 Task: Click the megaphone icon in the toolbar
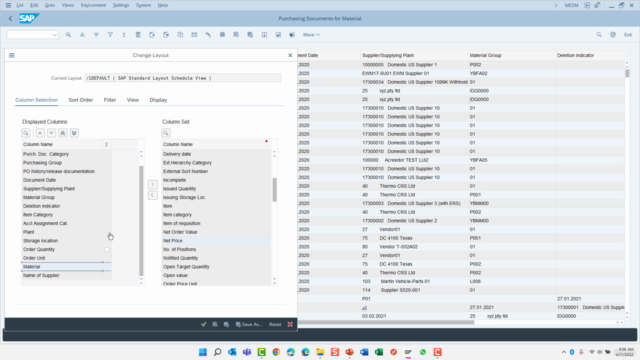tap(292, 35)
